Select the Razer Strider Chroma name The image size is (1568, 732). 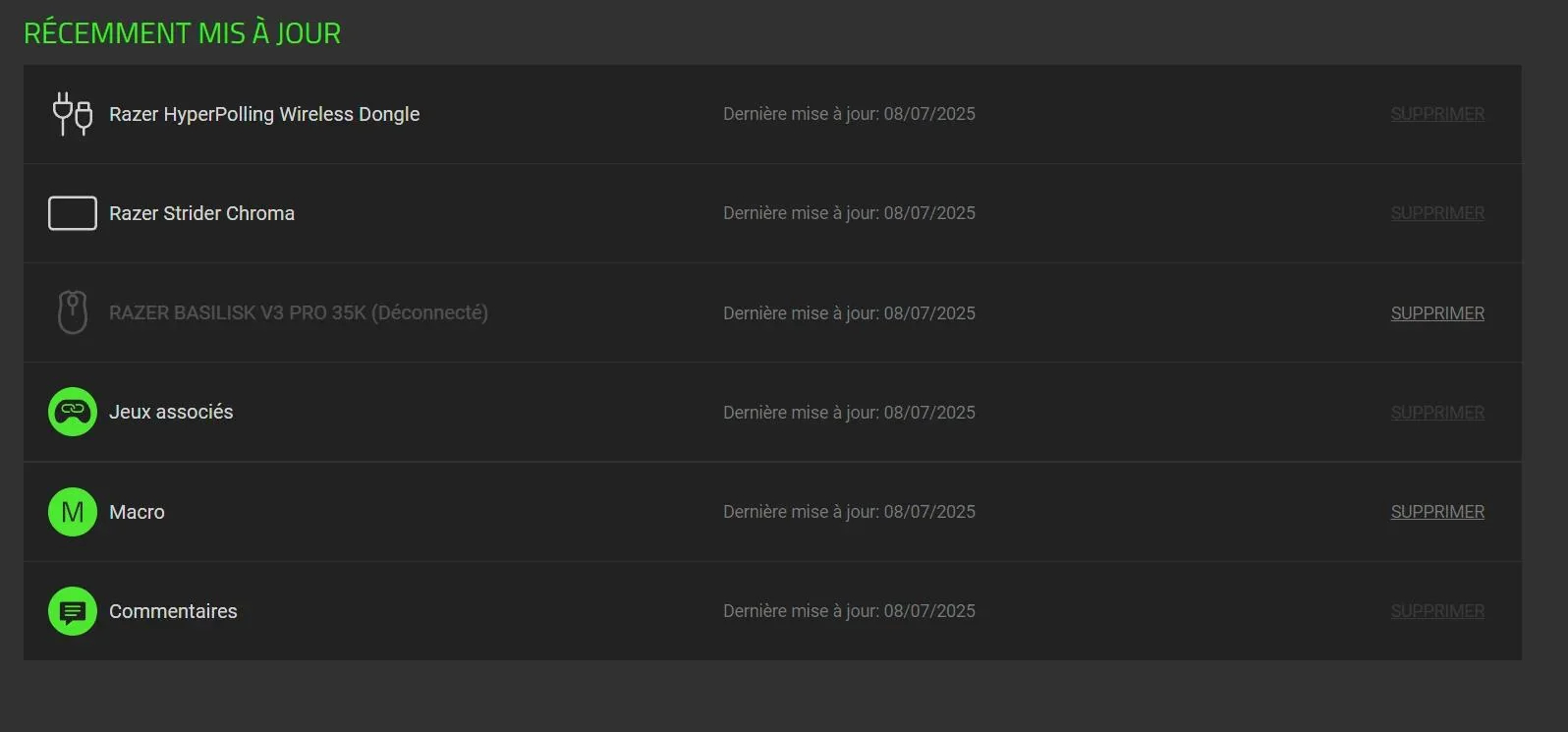point(201,213)
